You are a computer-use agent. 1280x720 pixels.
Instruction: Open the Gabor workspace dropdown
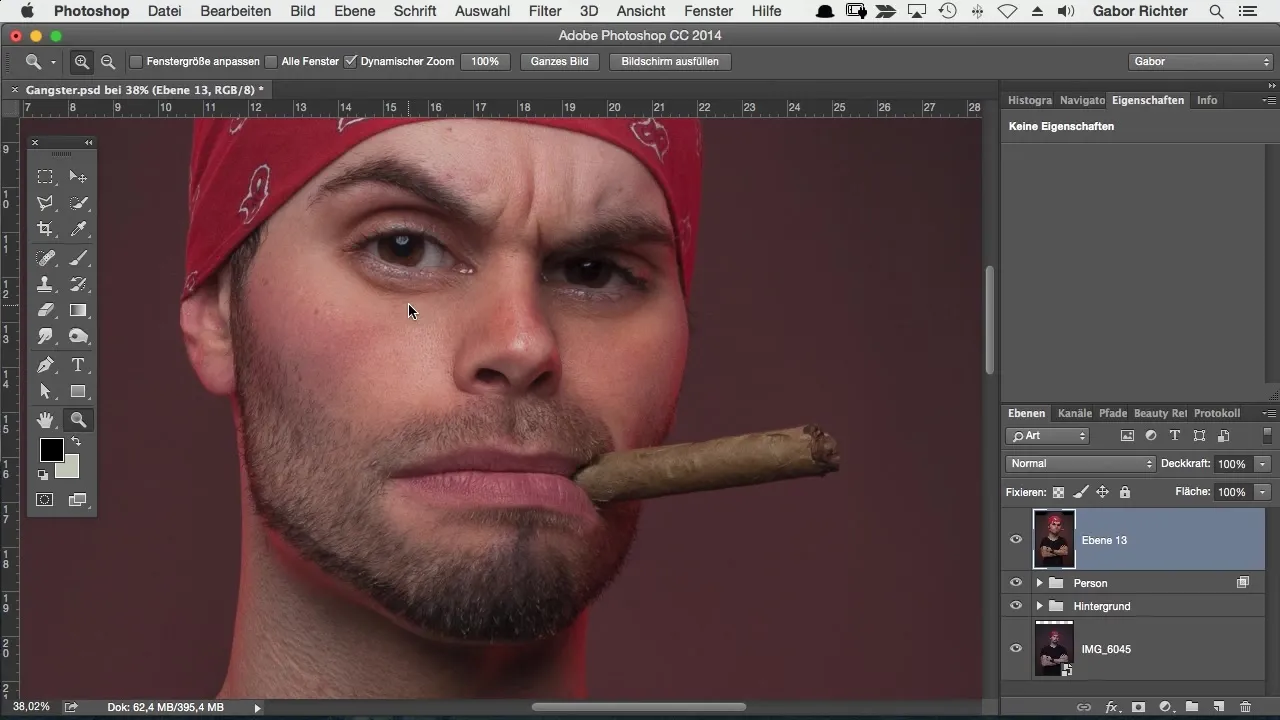point(1200,61)
